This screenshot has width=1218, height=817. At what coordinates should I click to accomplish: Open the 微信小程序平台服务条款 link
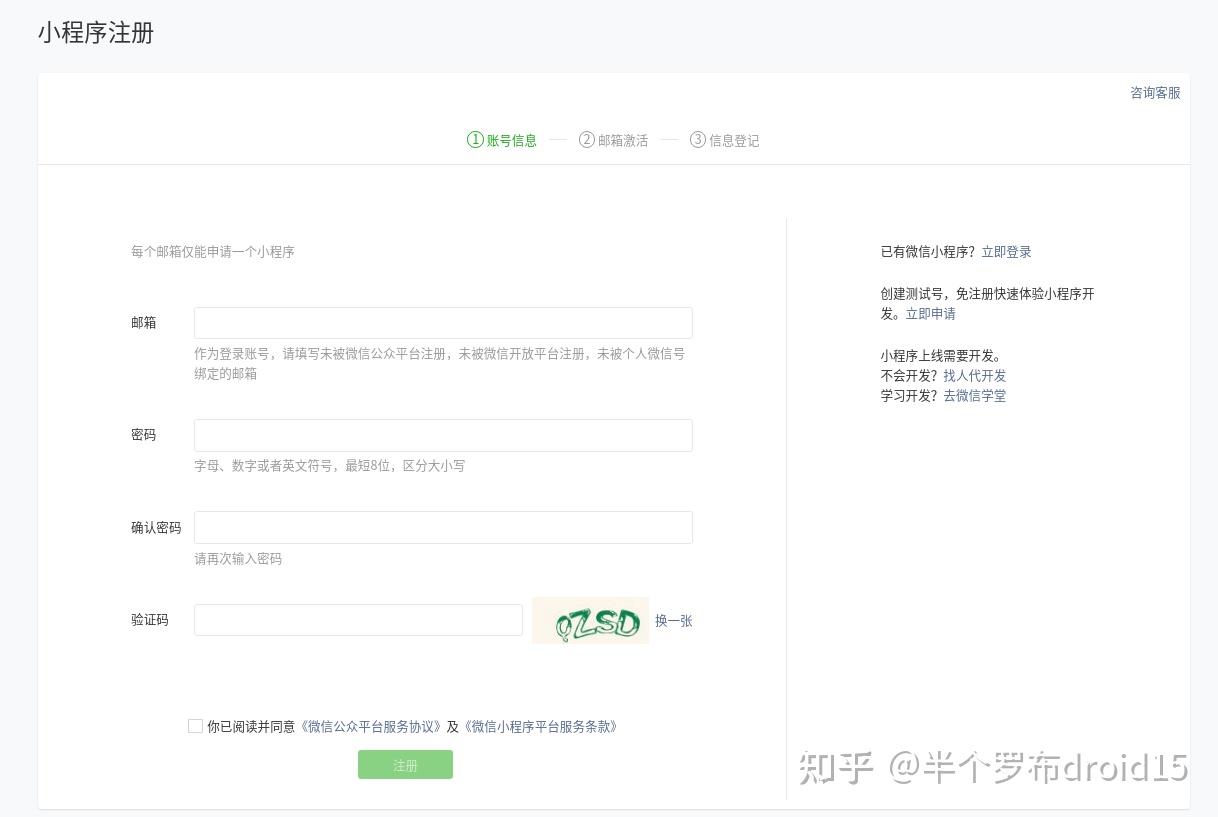[540, 727]
